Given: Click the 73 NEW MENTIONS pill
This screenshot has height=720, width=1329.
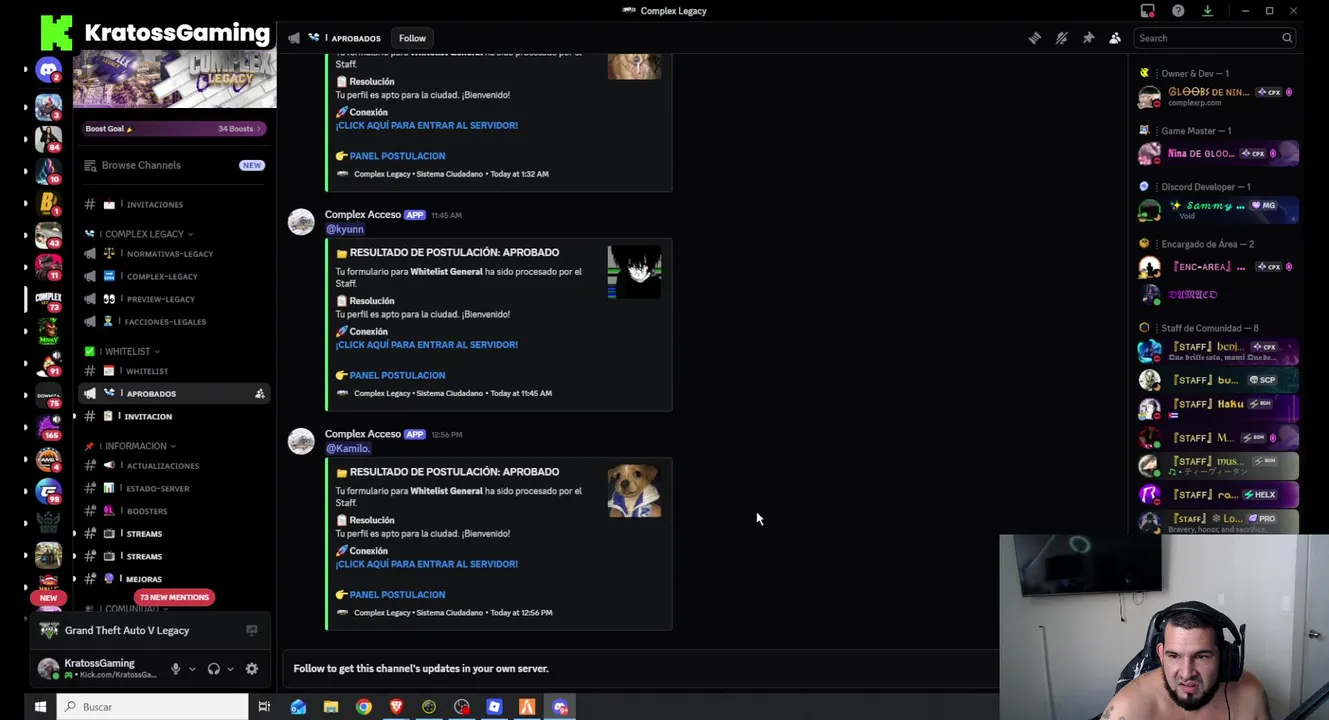Looking at the screenshot, I should tap(174, 597).
